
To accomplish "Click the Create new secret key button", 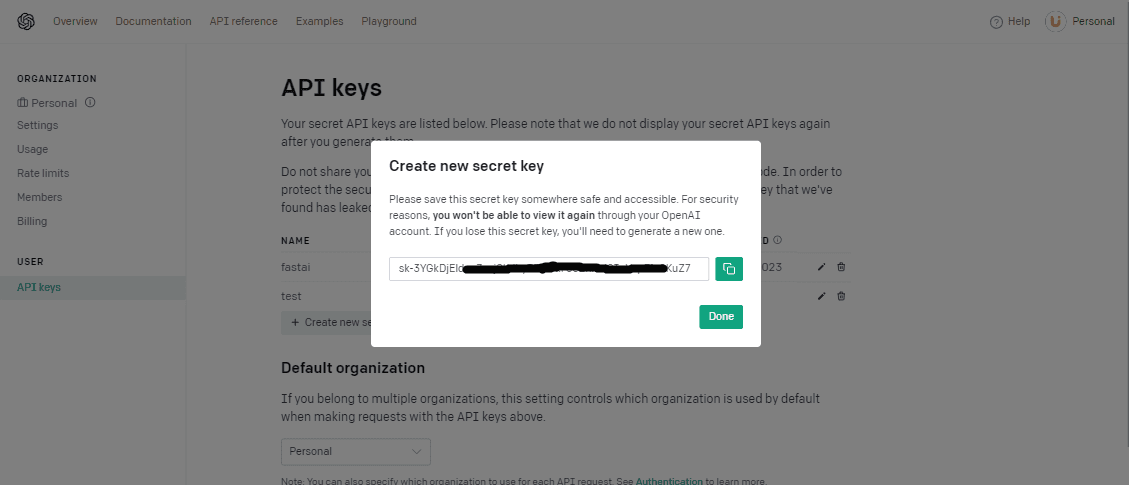I will click(326, 322).
